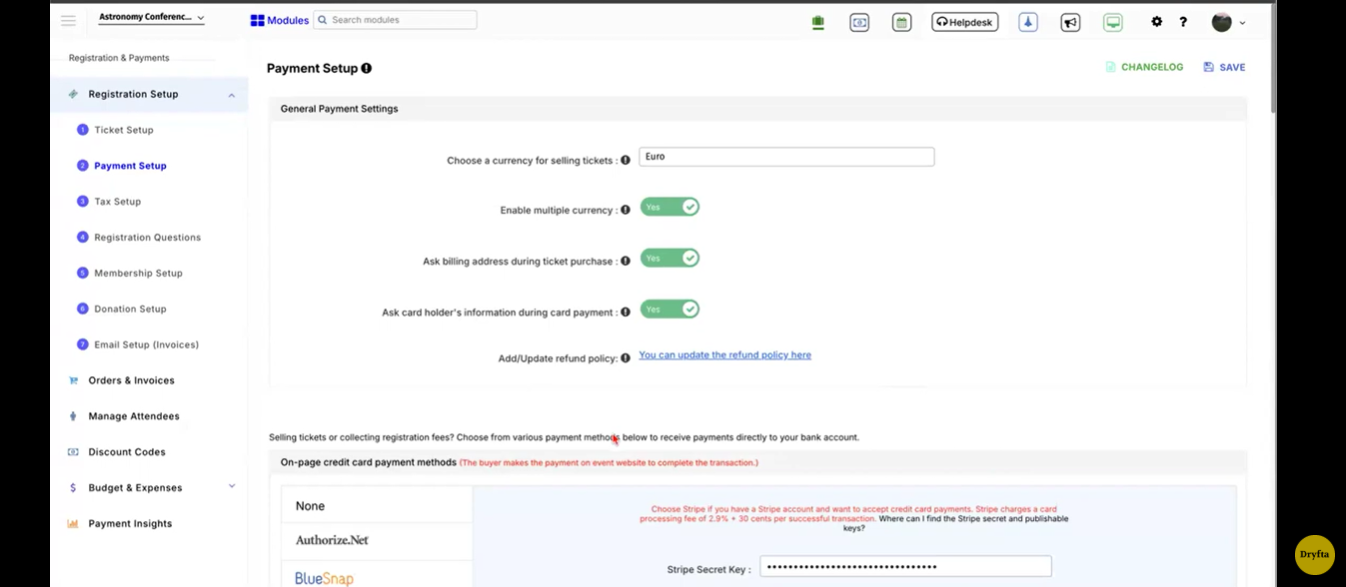Viewport: 1346px width, 587px height.
Task: Open the event calendar icon
Action: (x=901, y=21)
